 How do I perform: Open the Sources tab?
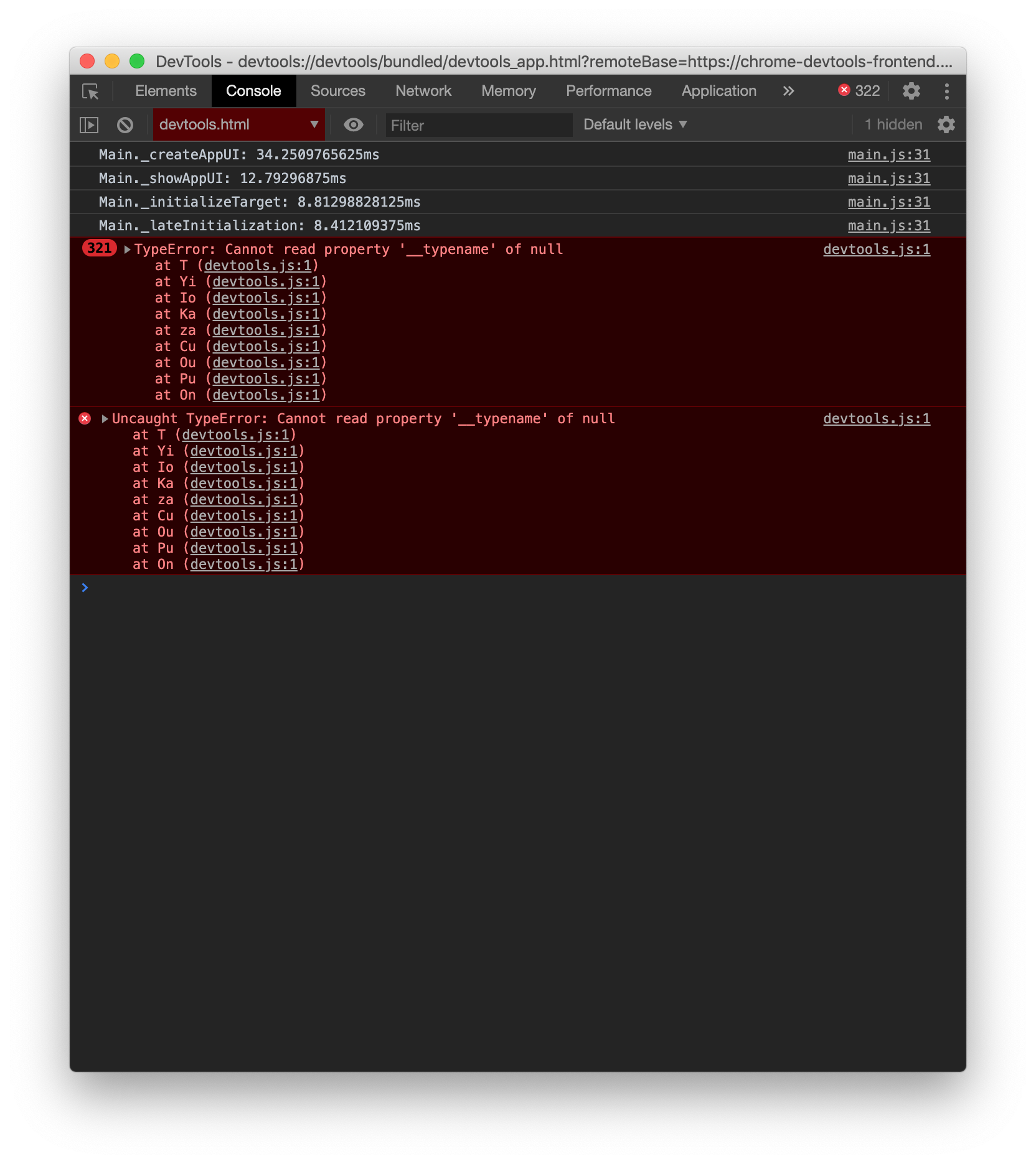pyautogui.click(x=338, y=91)
